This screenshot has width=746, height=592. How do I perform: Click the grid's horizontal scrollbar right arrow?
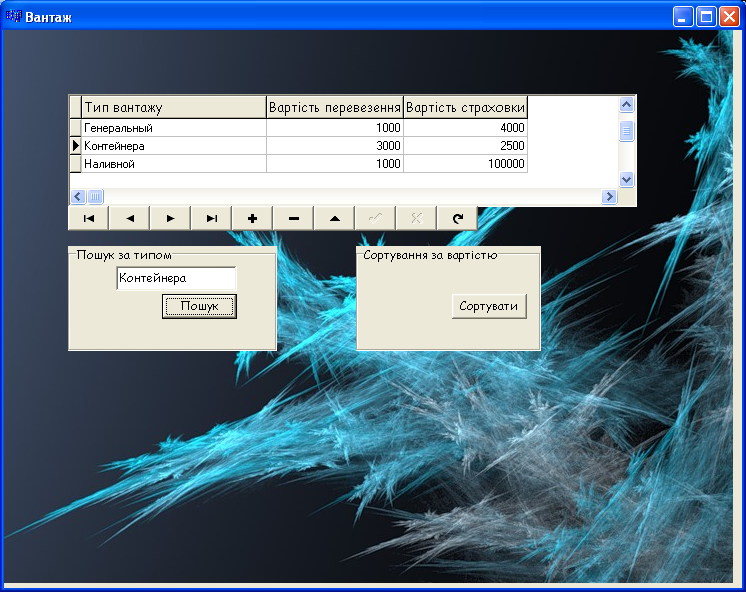609,197
